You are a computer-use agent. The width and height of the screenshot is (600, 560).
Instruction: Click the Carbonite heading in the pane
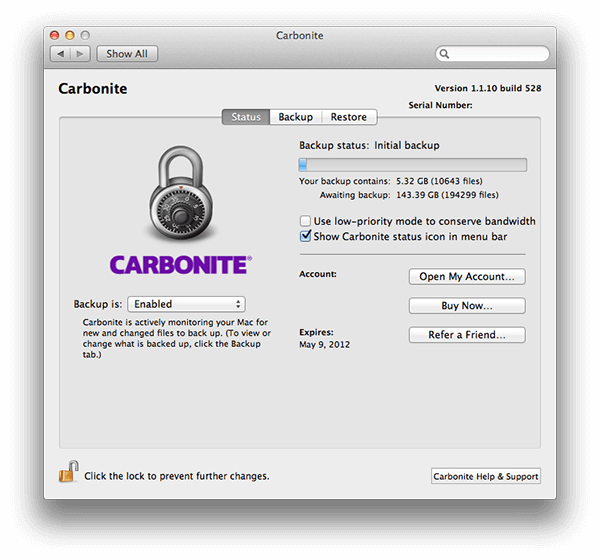93,89
